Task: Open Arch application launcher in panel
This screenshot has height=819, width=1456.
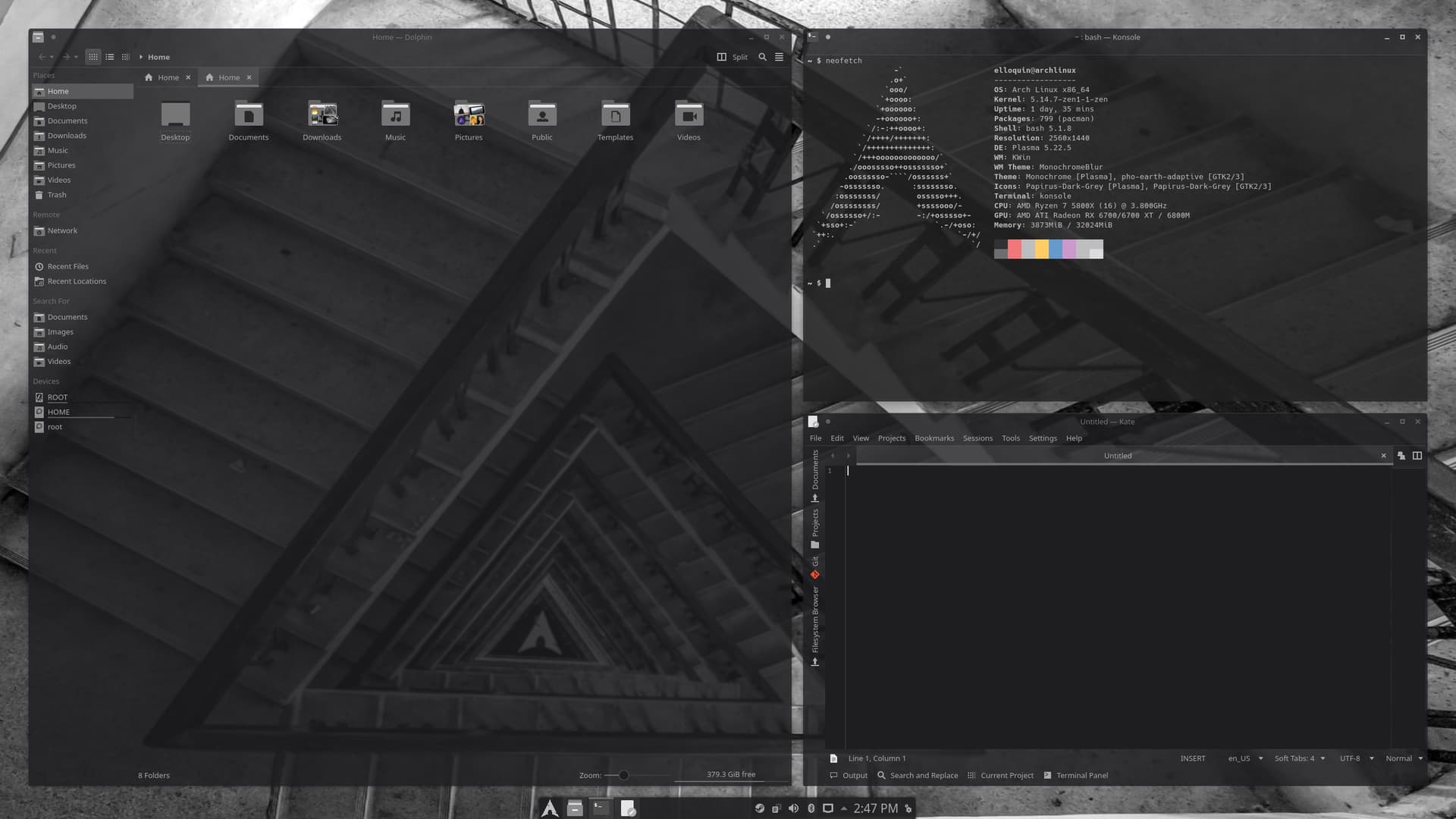Action: click(x=550, y=808)
